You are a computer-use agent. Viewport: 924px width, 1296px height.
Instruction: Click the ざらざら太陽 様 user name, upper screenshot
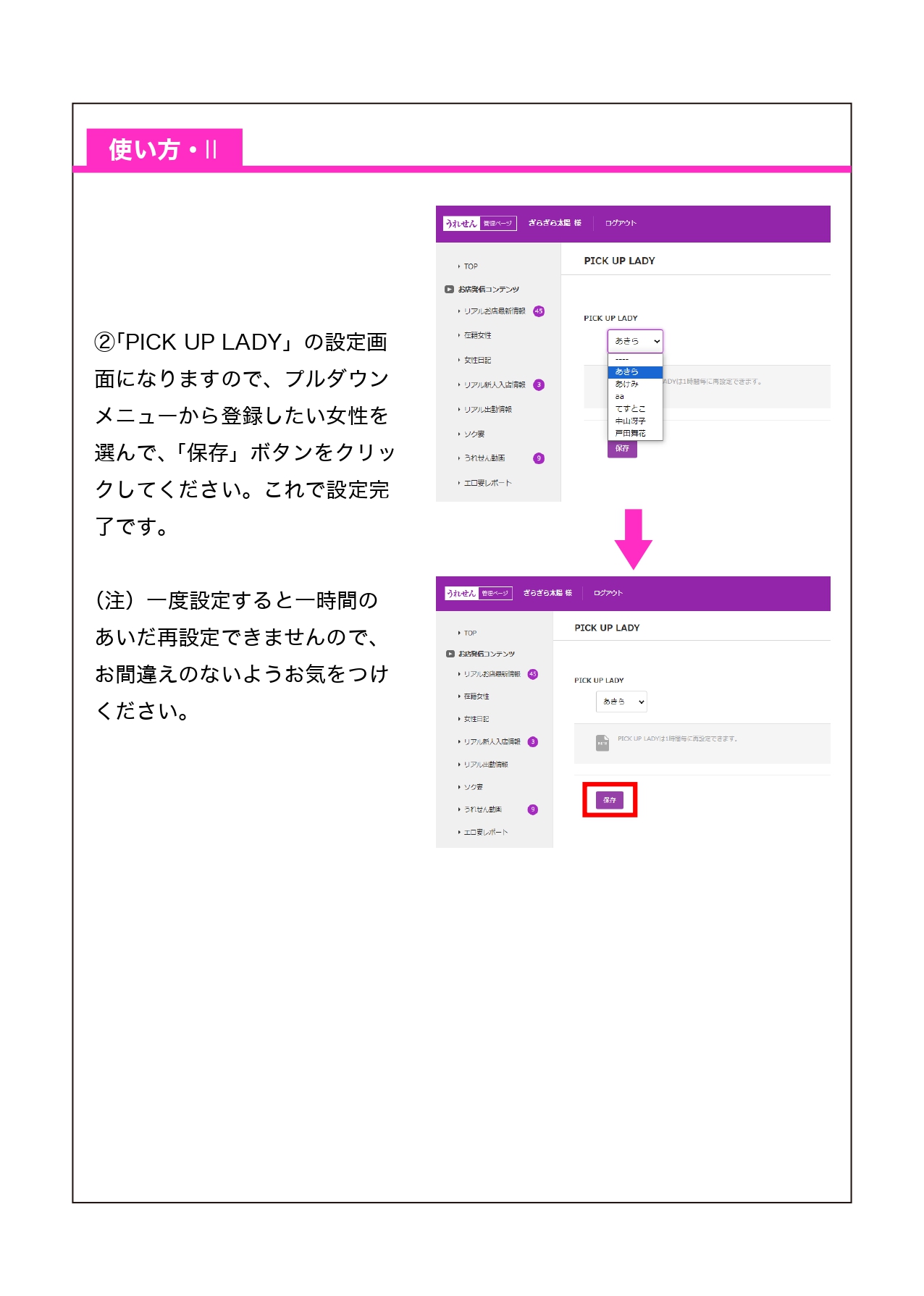pos(555,223)
